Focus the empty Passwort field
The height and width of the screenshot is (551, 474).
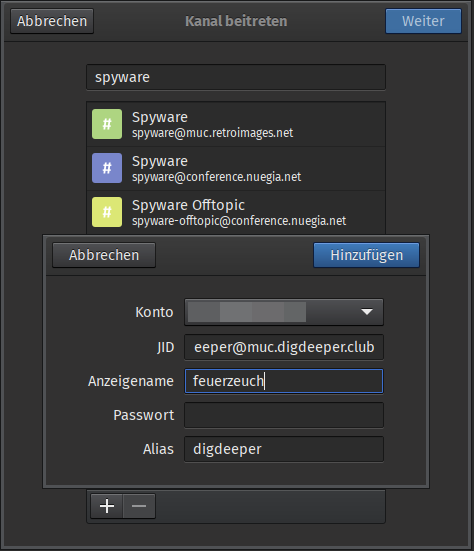(x=284, y=415)
